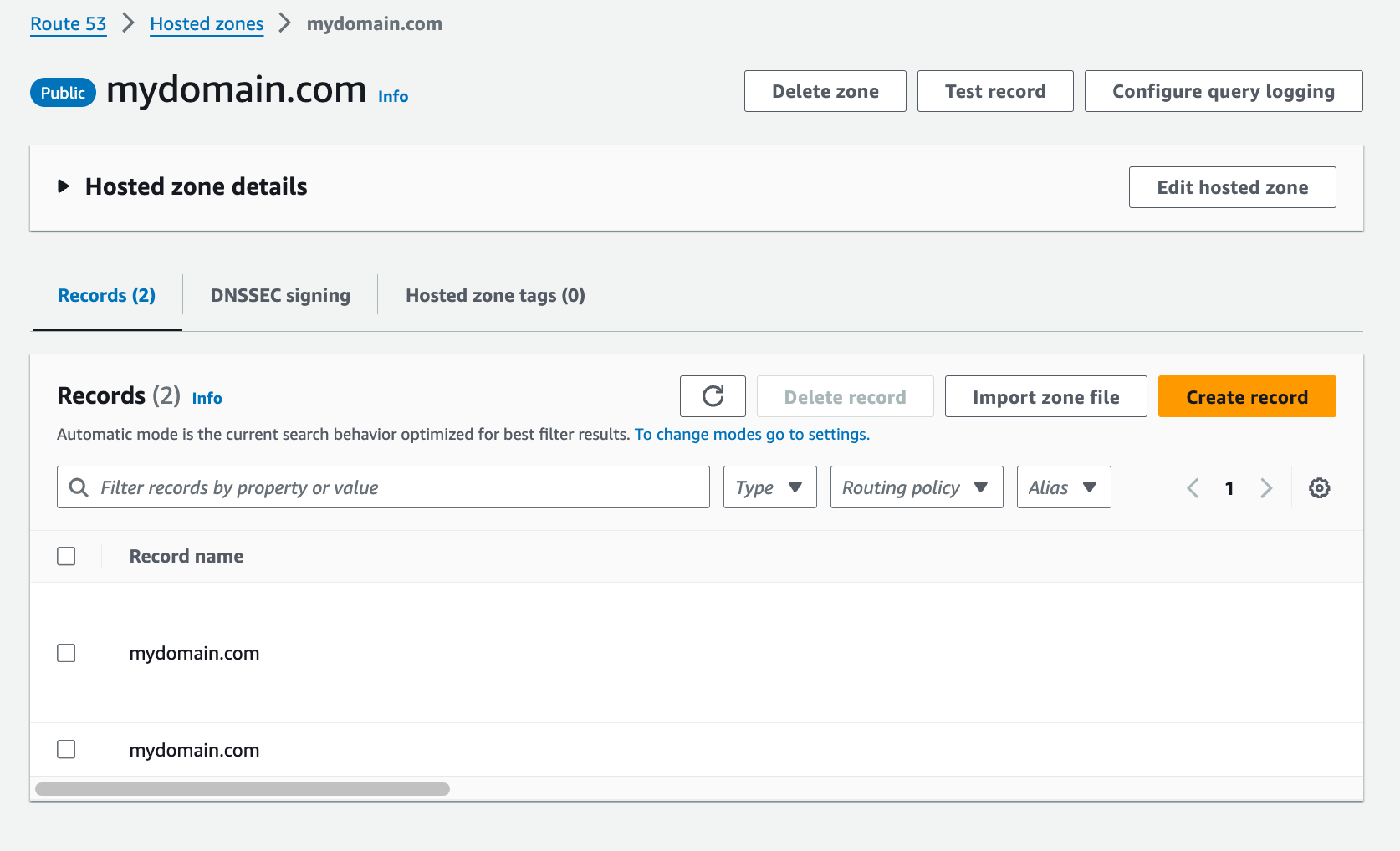Open the Type filter dropdown
Viewport: 1400px width, 851px height.
pos(769,487)
